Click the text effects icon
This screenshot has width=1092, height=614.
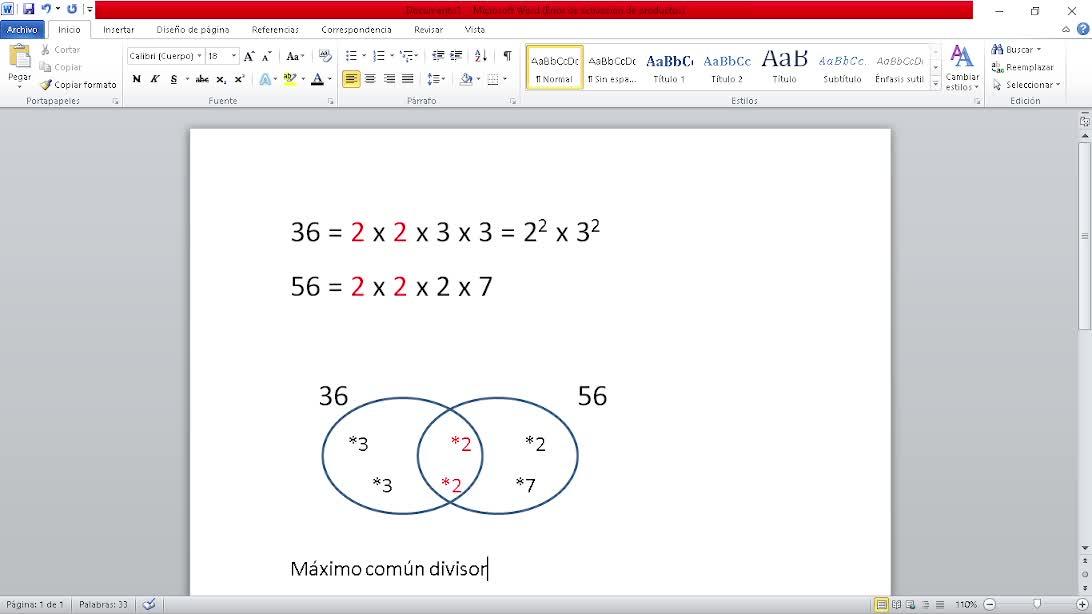click(x=265, y=79)
